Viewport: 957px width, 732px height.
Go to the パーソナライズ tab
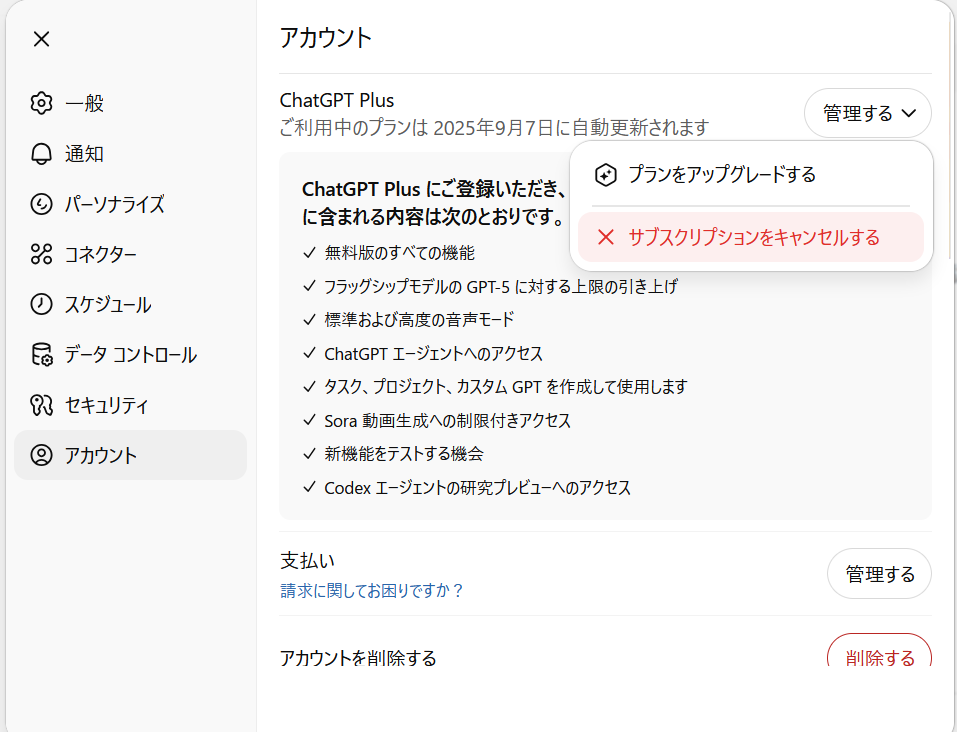[x=131, y=204]
